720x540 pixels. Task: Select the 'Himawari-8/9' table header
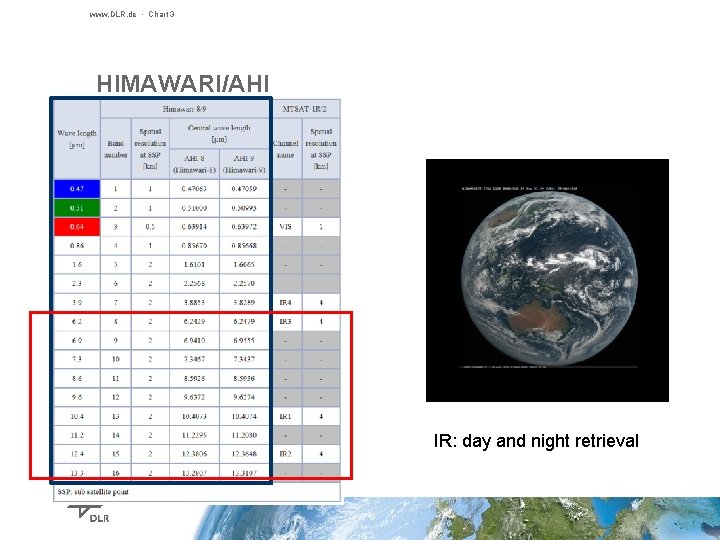coord(184,109)
